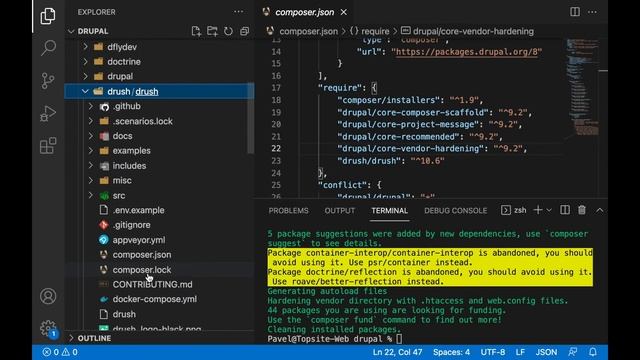This screenshot has width=640, height=360.
Task: Switch to the TERMINAL panel tab
Action: [389, 211]
